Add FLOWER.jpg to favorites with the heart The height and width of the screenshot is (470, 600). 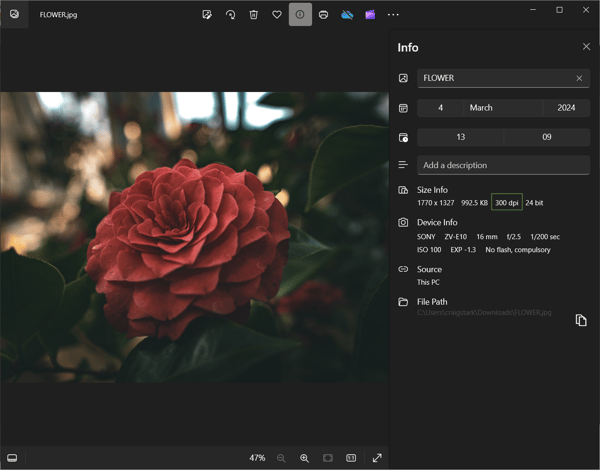click(x=277, y=15)
